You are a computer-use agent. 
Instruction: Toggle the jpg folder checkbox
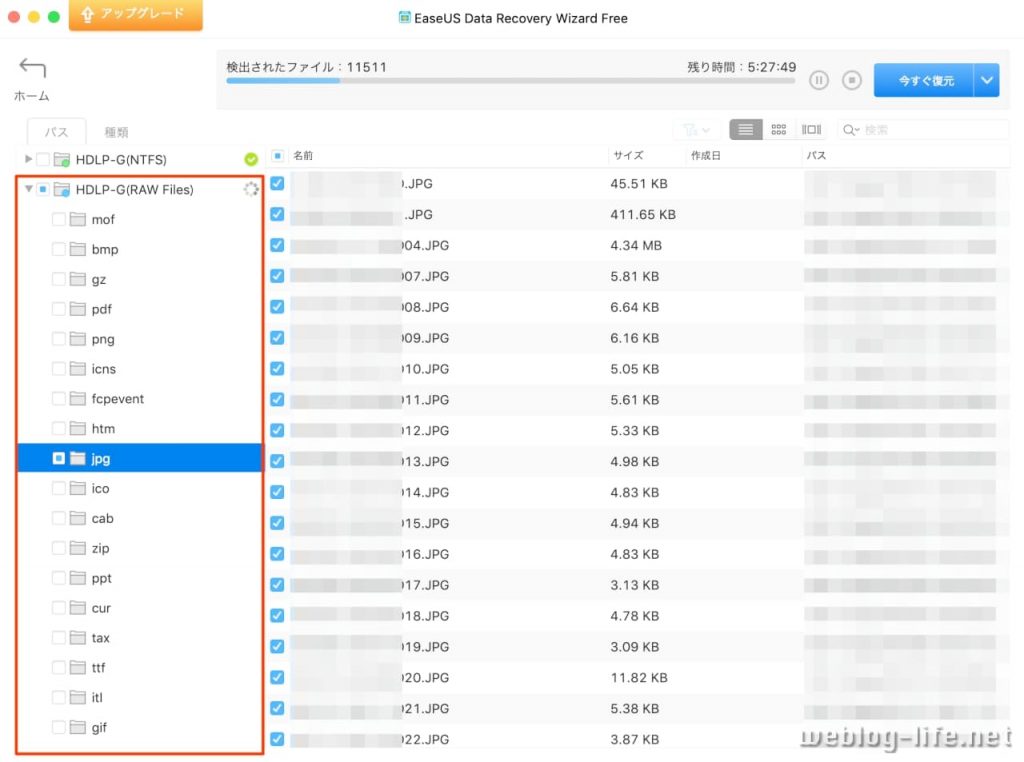click(x=59, y=458)
